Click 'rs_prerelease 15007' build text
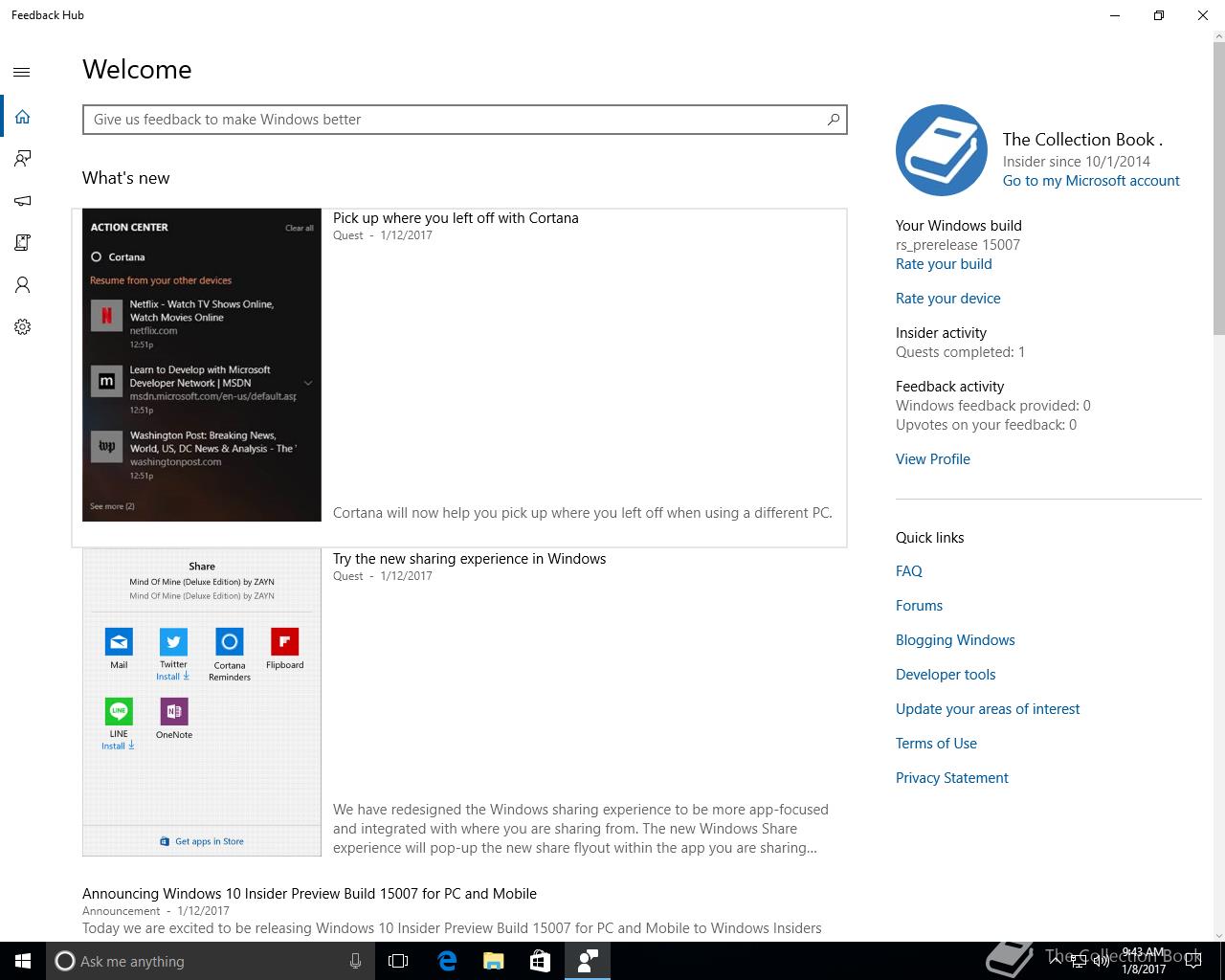The height and width of the screenshot is (980, 1225). coord(958,245)
